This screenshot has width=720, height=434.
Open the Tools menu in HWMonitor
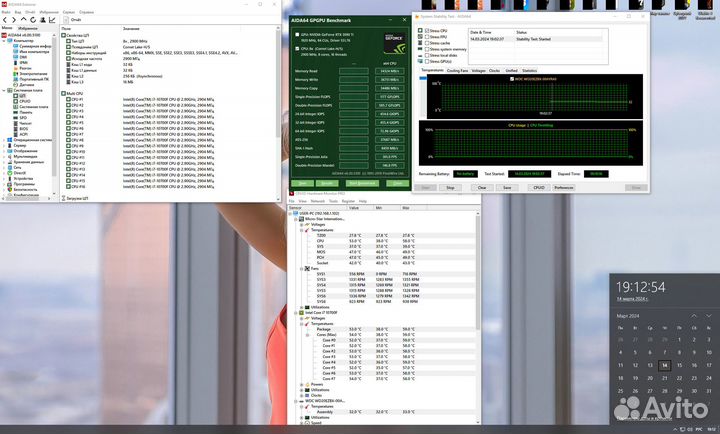click(333, 201)
